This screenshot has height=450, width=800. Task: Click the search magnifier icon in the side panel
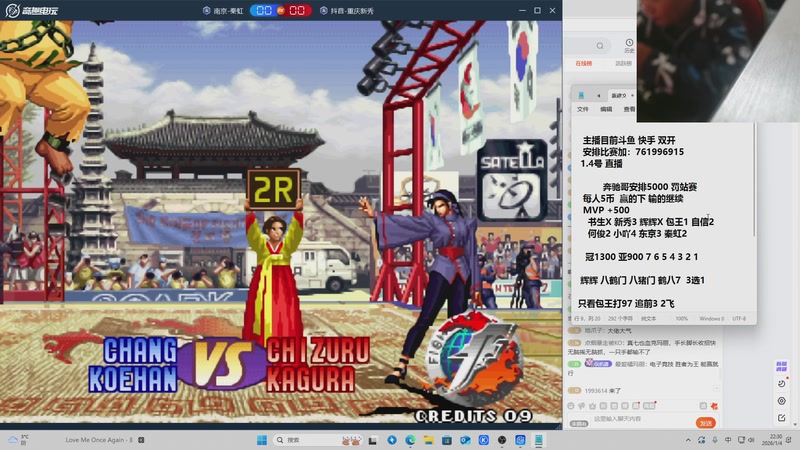[x=600, y=46]
